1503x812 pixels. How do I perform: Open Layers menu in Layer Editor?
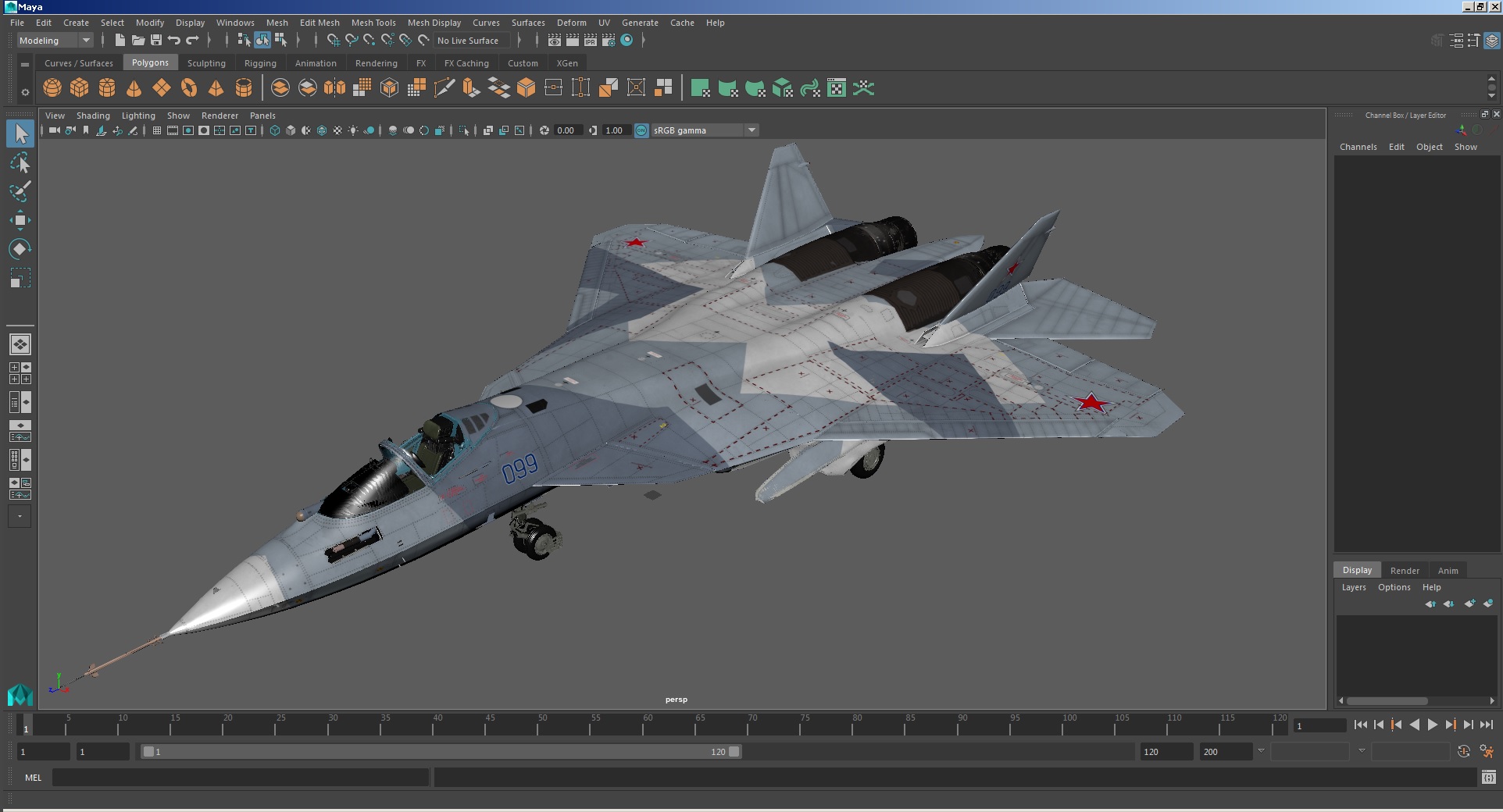tap(1354, 587)
